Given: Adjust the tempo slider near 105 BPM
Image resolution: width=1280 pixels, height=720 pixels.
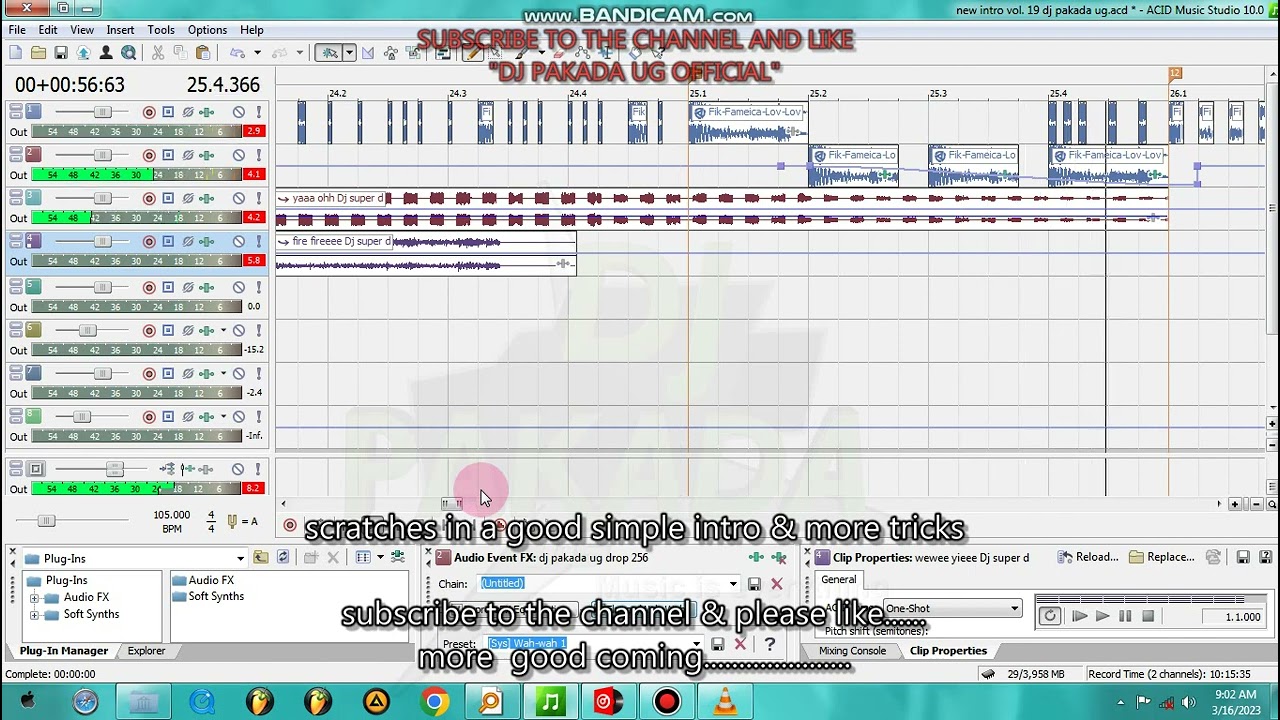Looking at the screenshot, I should [45, 521].
